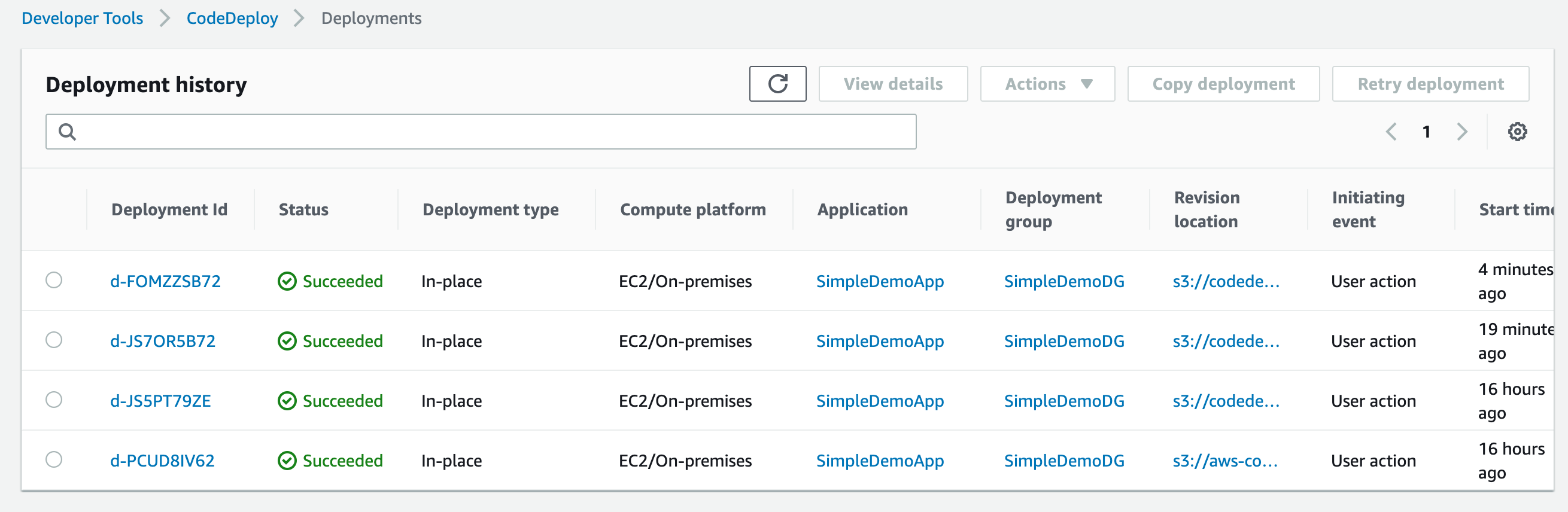This screenshot has width=1568, height=512.
Task: Open deployment d-FOMZZSB72
Action: (165, 281)
